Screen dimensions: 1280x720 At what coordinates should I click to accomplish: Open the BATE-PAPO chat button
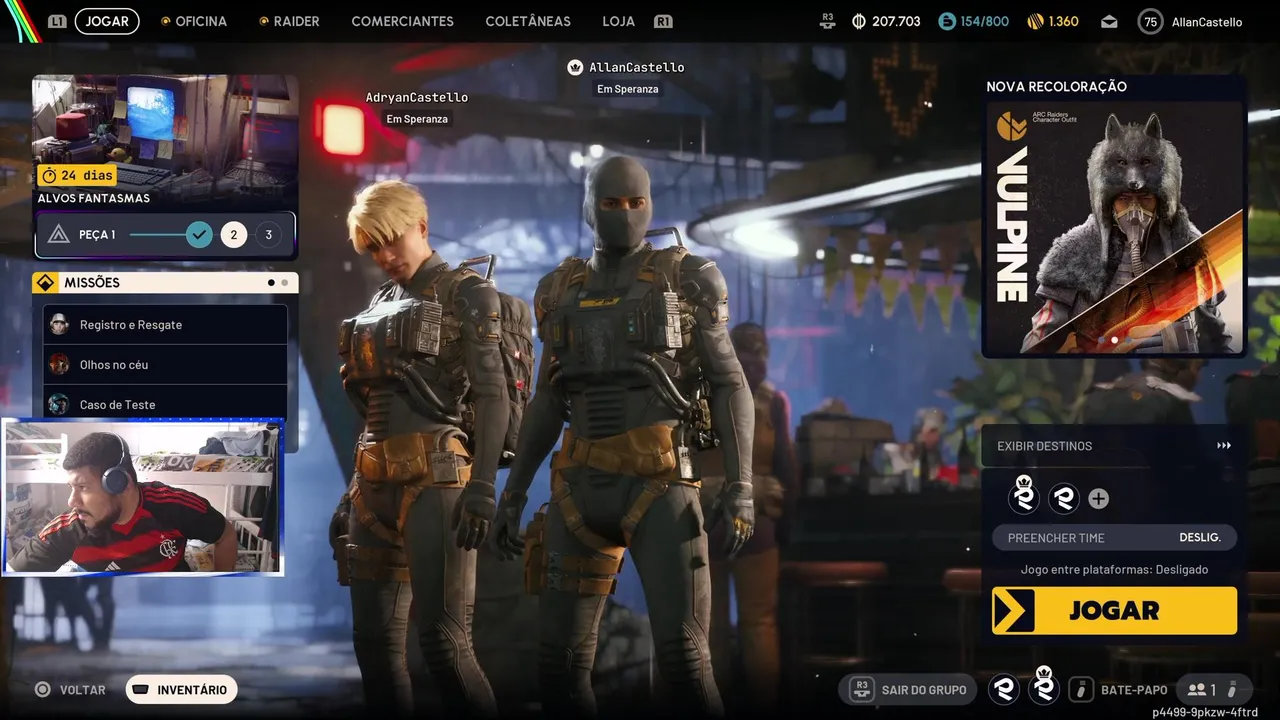click(x=1119, y=690)
